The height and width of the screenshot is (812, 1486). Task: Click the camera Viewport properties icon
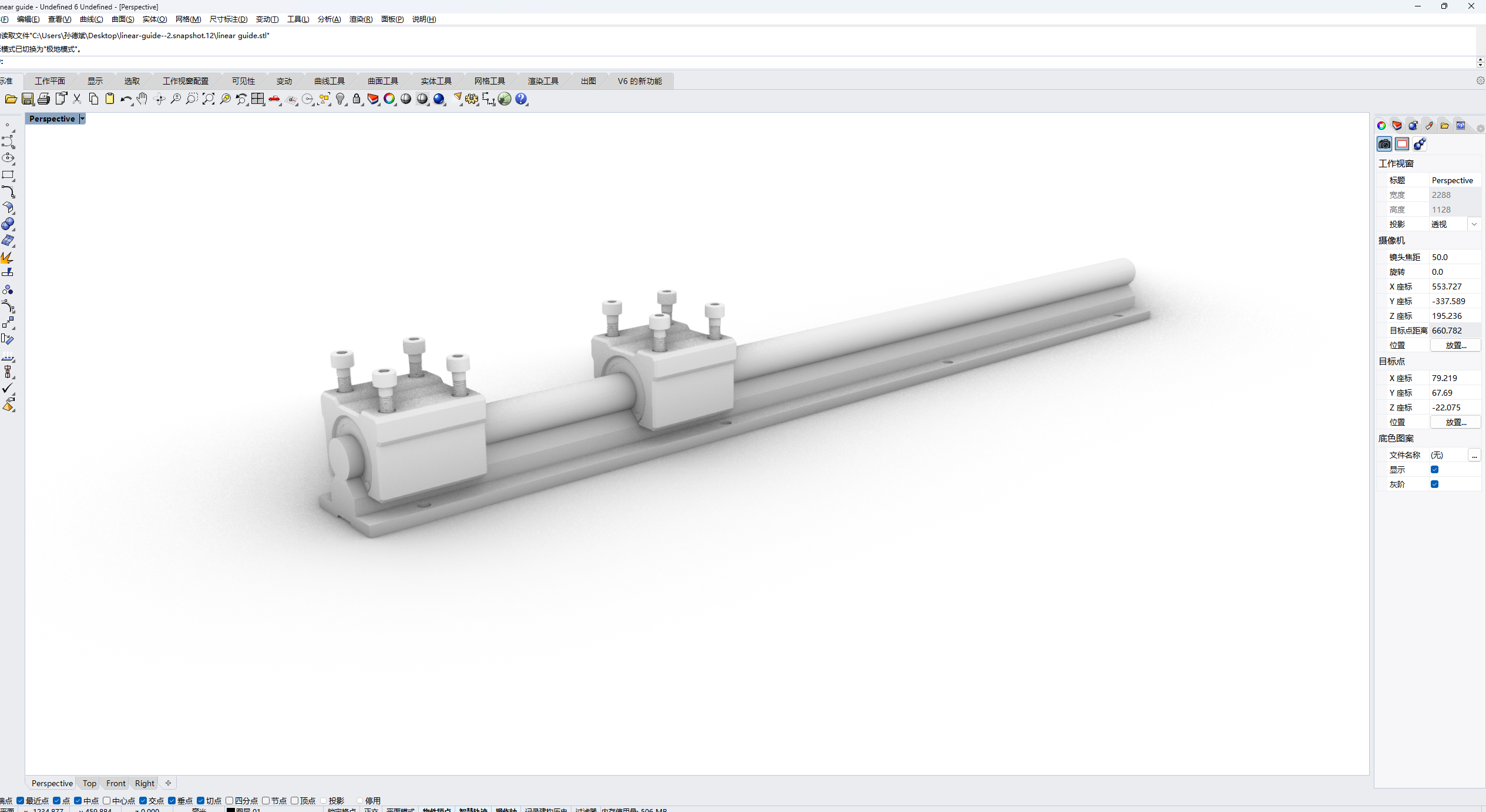point(1384,144)
